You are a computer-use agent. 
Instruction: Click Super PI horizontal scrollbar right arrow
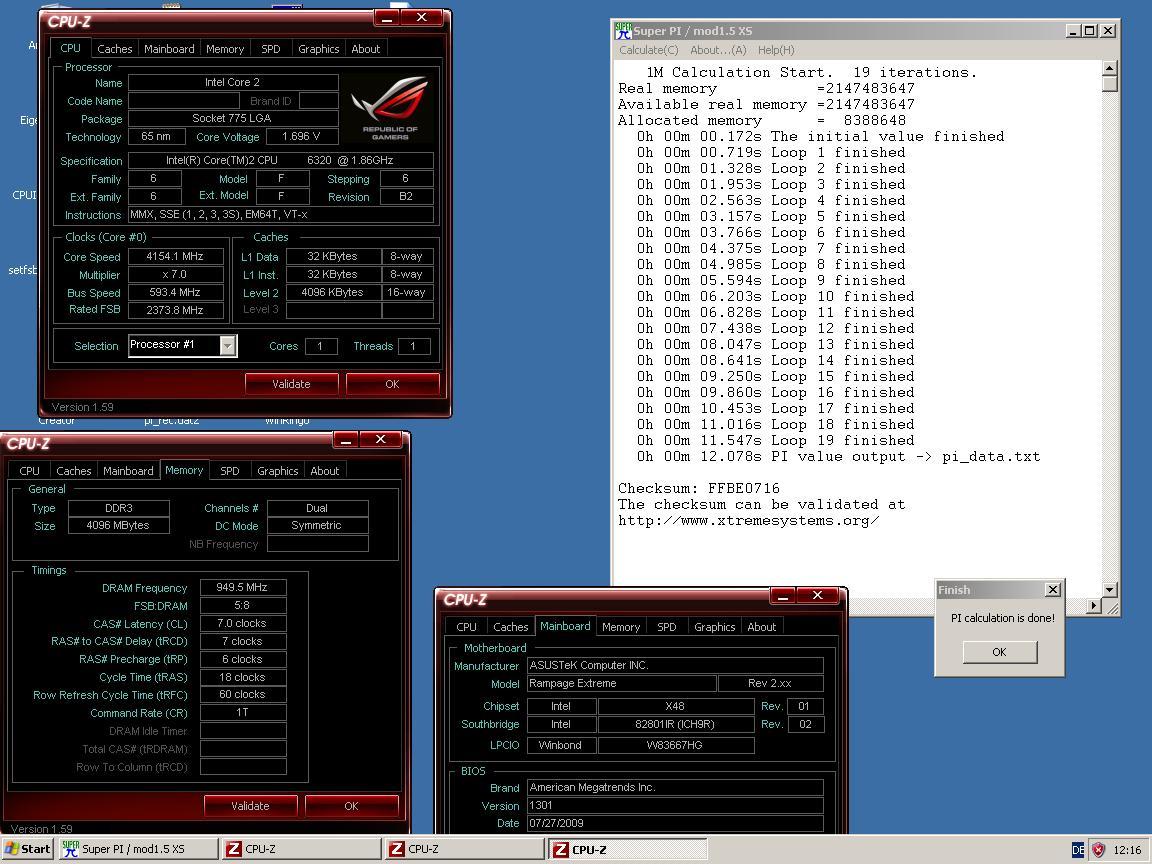(x=1093, y=606)
